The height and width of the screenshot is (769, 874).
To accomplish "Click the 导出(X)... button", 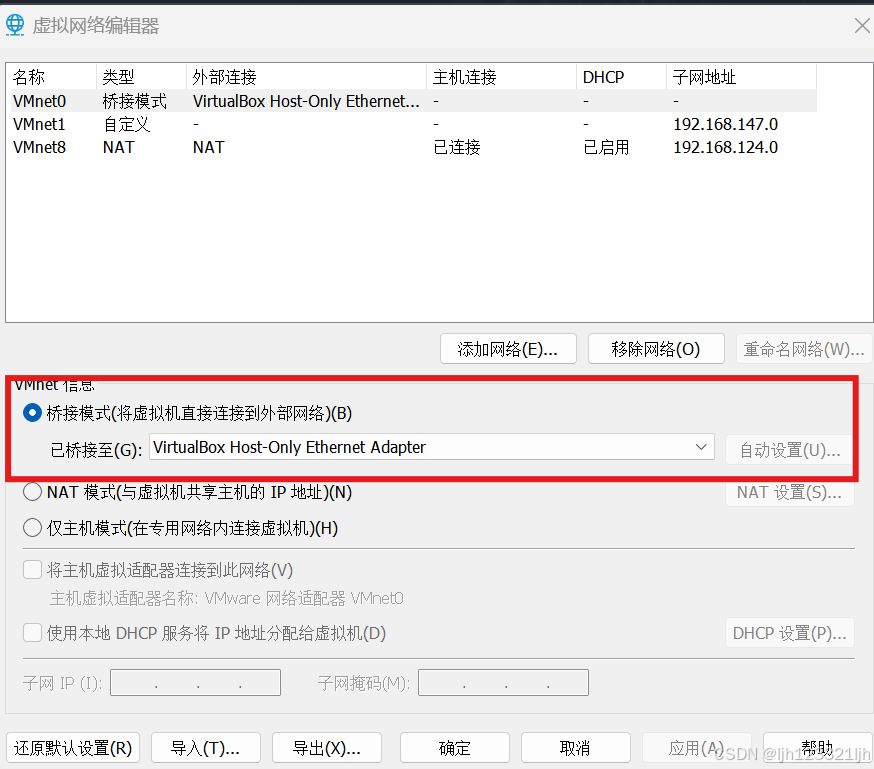I will point(327,748).
